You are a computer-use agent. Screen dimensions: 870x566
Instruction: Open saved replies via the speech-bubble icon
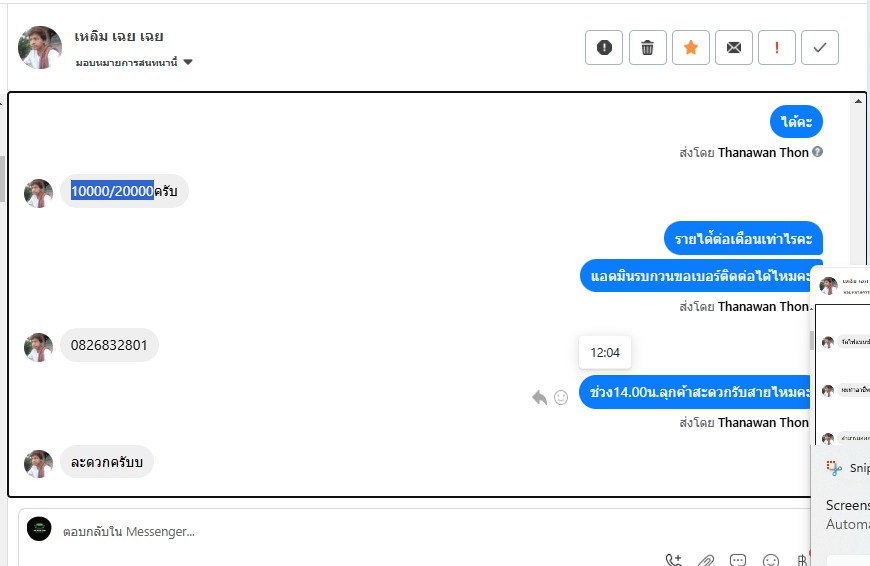738,560
